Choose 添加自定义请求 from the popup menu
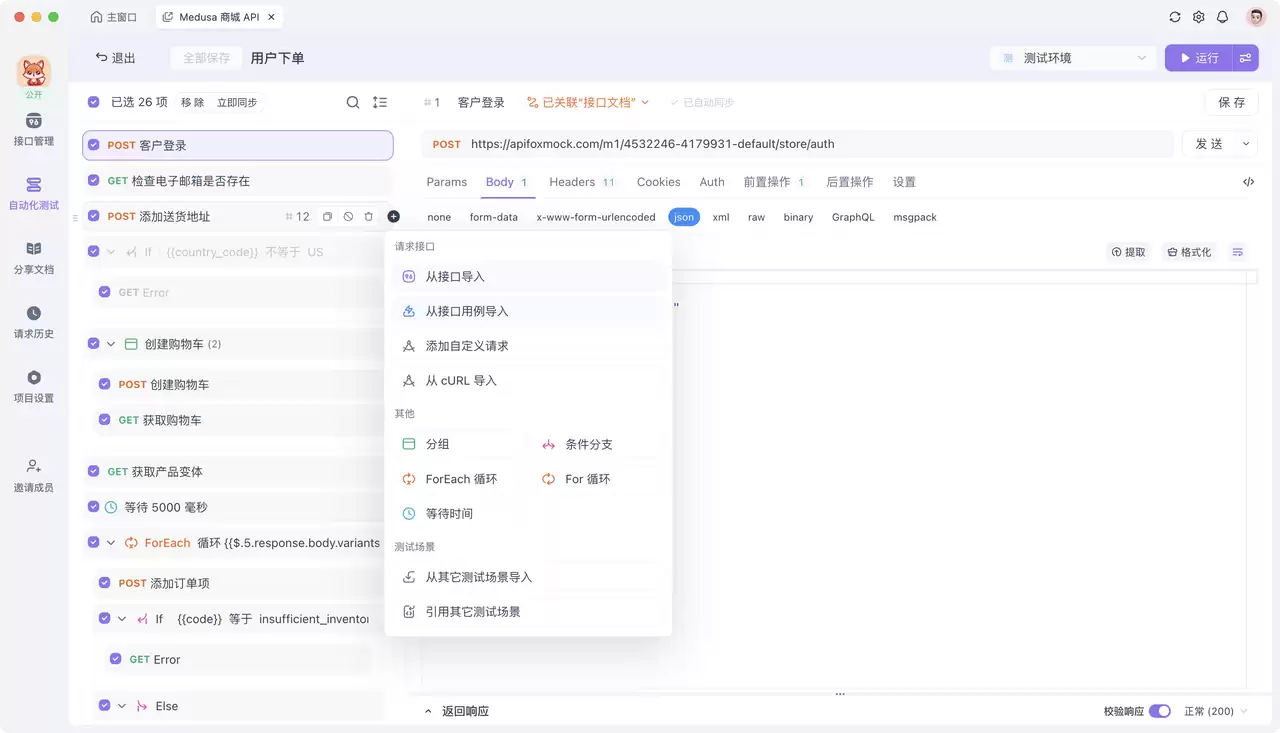 pos(528,346)
